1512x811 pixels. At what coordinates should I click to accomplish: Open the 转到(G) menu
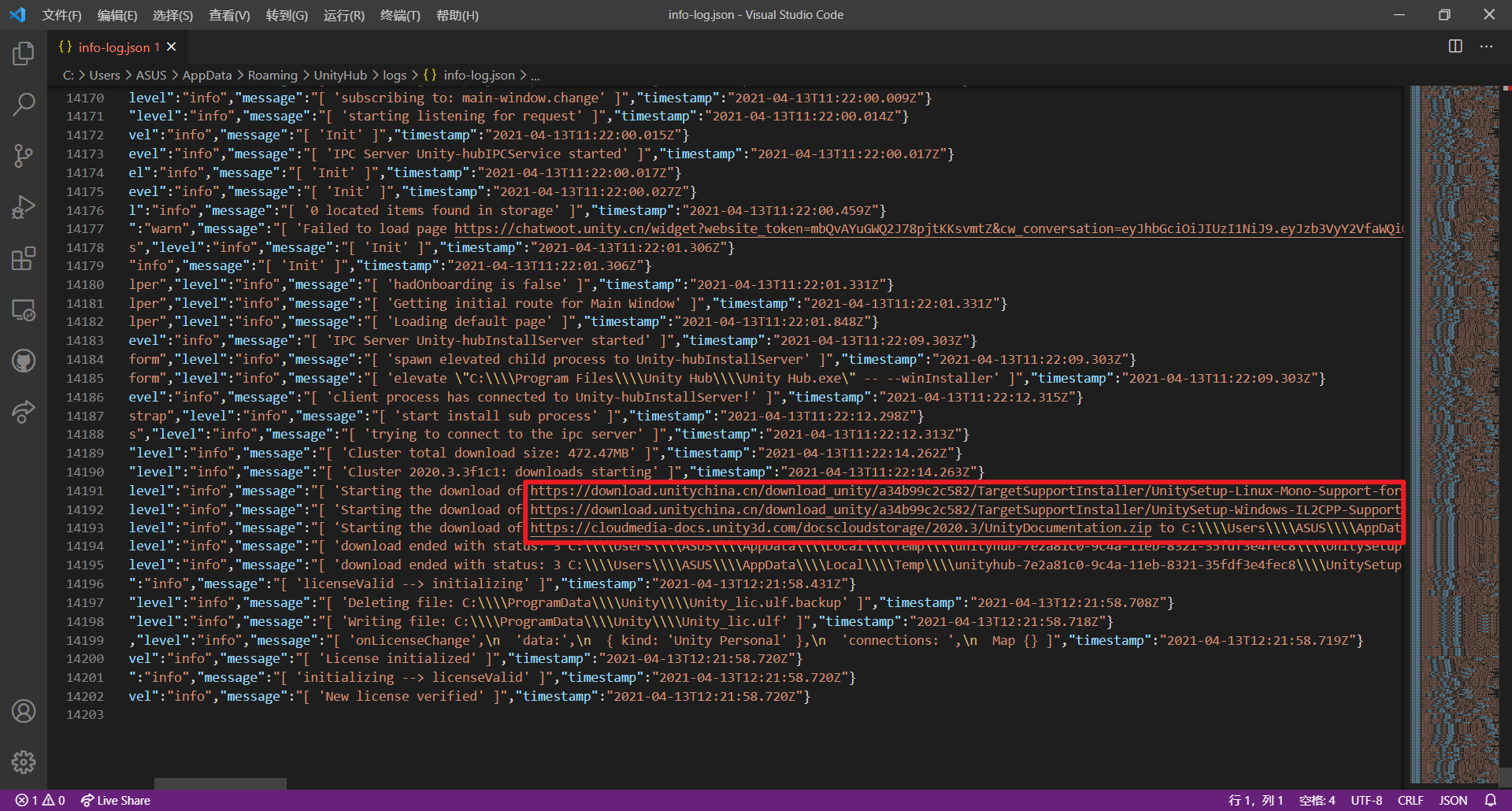287,15
